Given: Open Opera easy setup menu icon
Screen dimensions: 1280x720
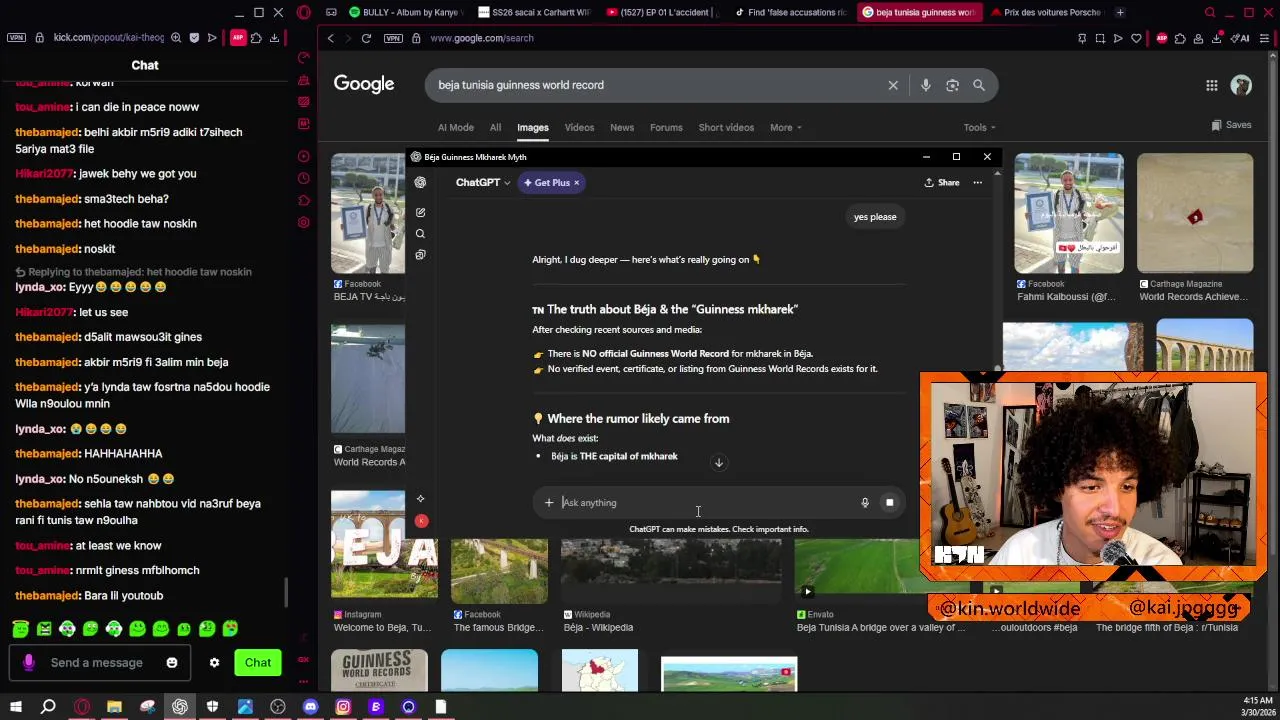Looking at the screenshot, I should coord(1264,38).
